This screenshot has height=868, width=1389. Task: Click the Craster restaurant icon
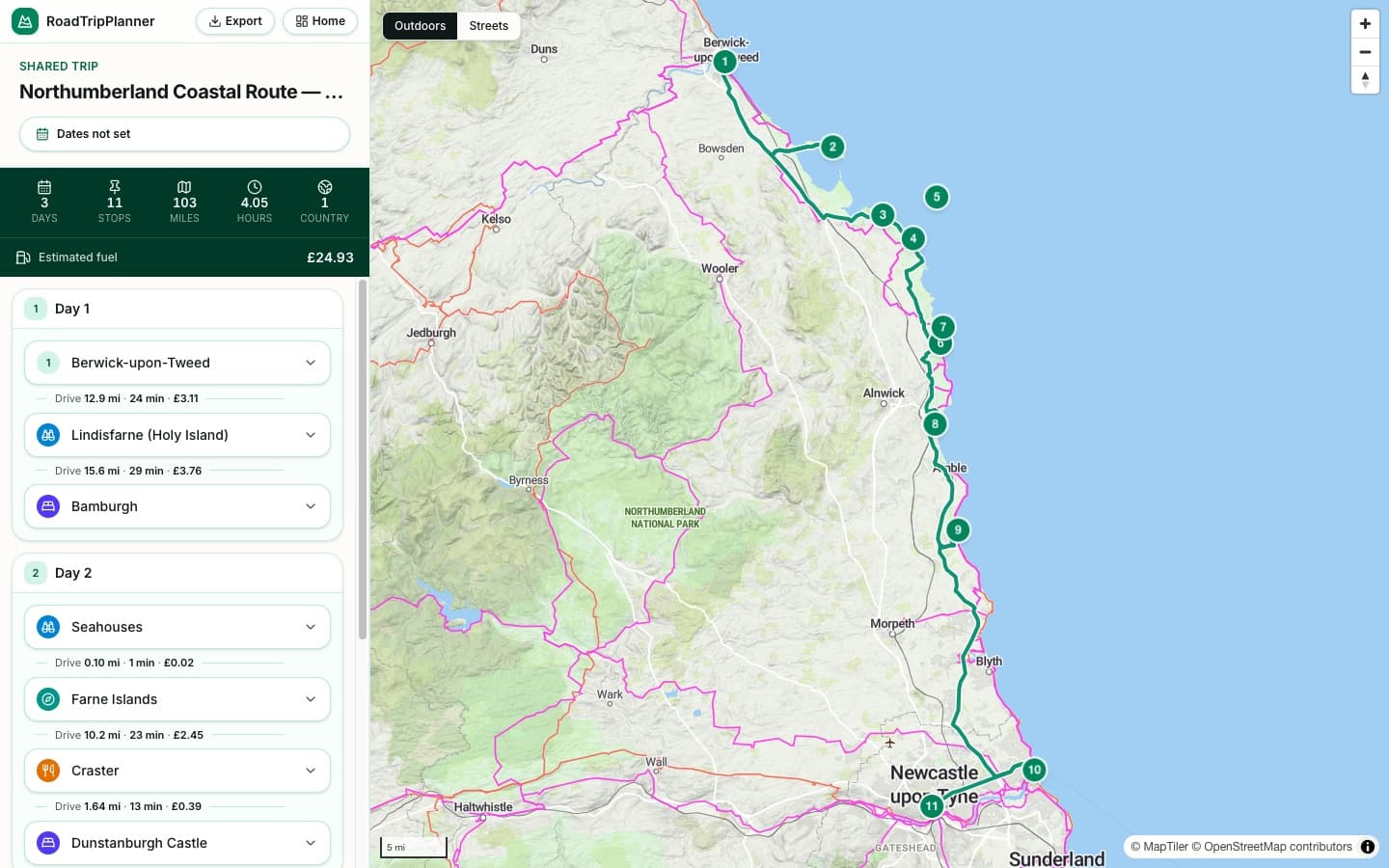pyautogui.click(x=48, y=771)
